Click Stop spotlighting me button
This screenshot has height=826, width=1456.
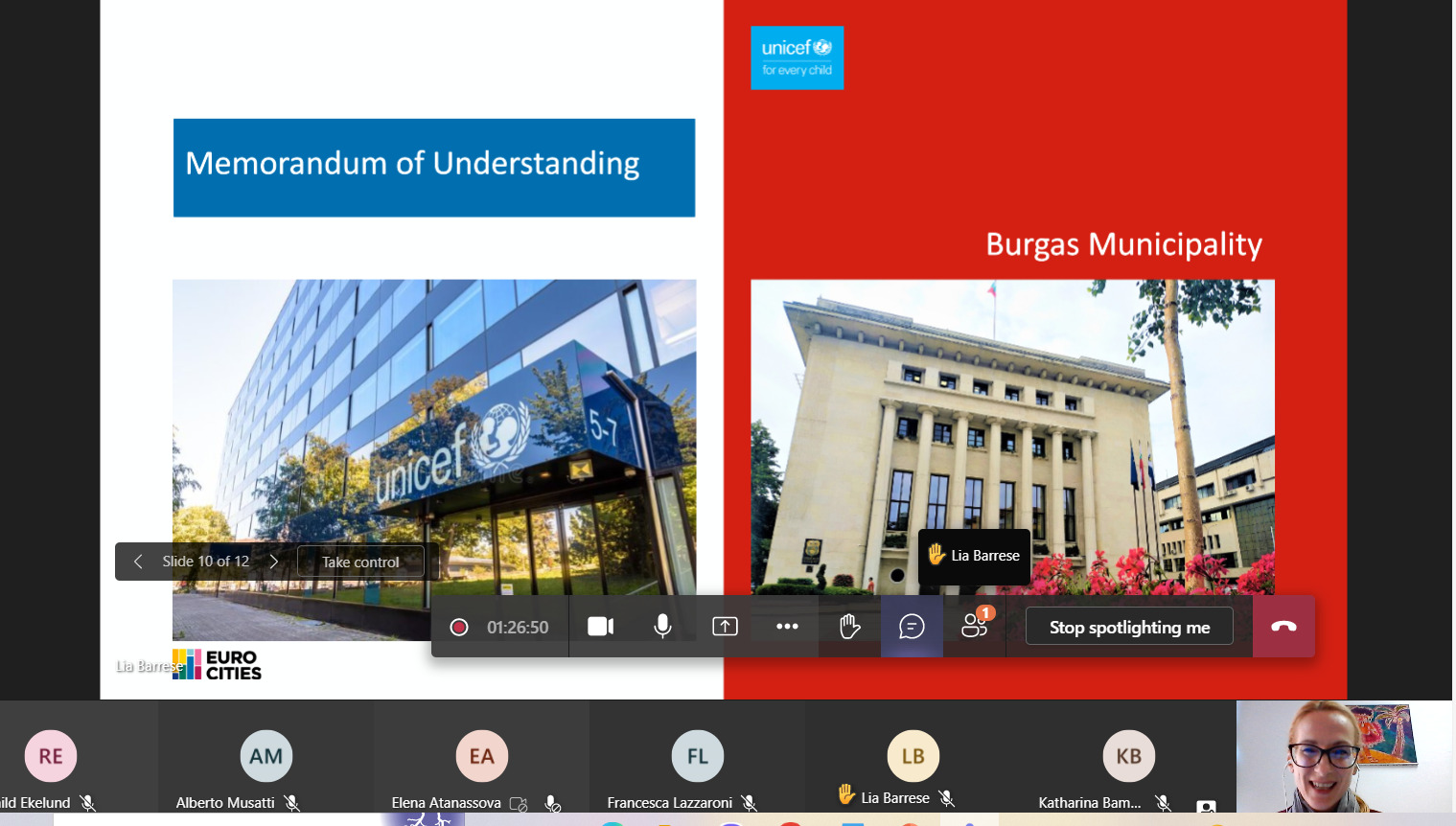(1129, 627)
